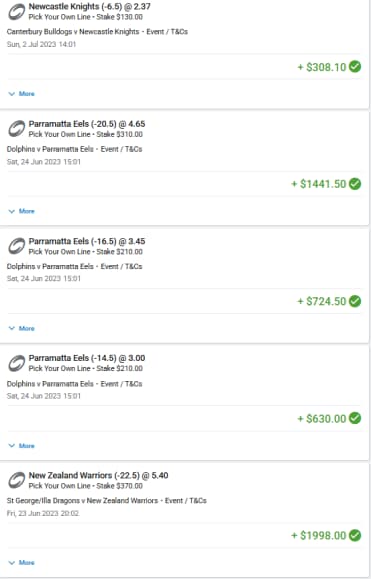Expand More under Parramatta Eels (-16.5) bet
371x579 pixels.
(x=21, y=328)
